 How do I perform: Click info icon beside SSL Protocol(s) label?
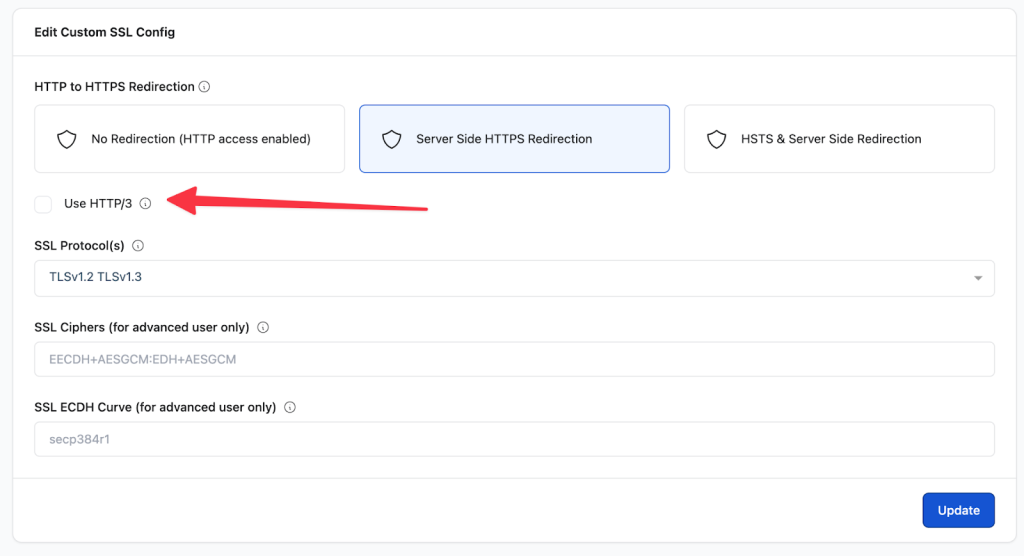click(x=138, y=246)
